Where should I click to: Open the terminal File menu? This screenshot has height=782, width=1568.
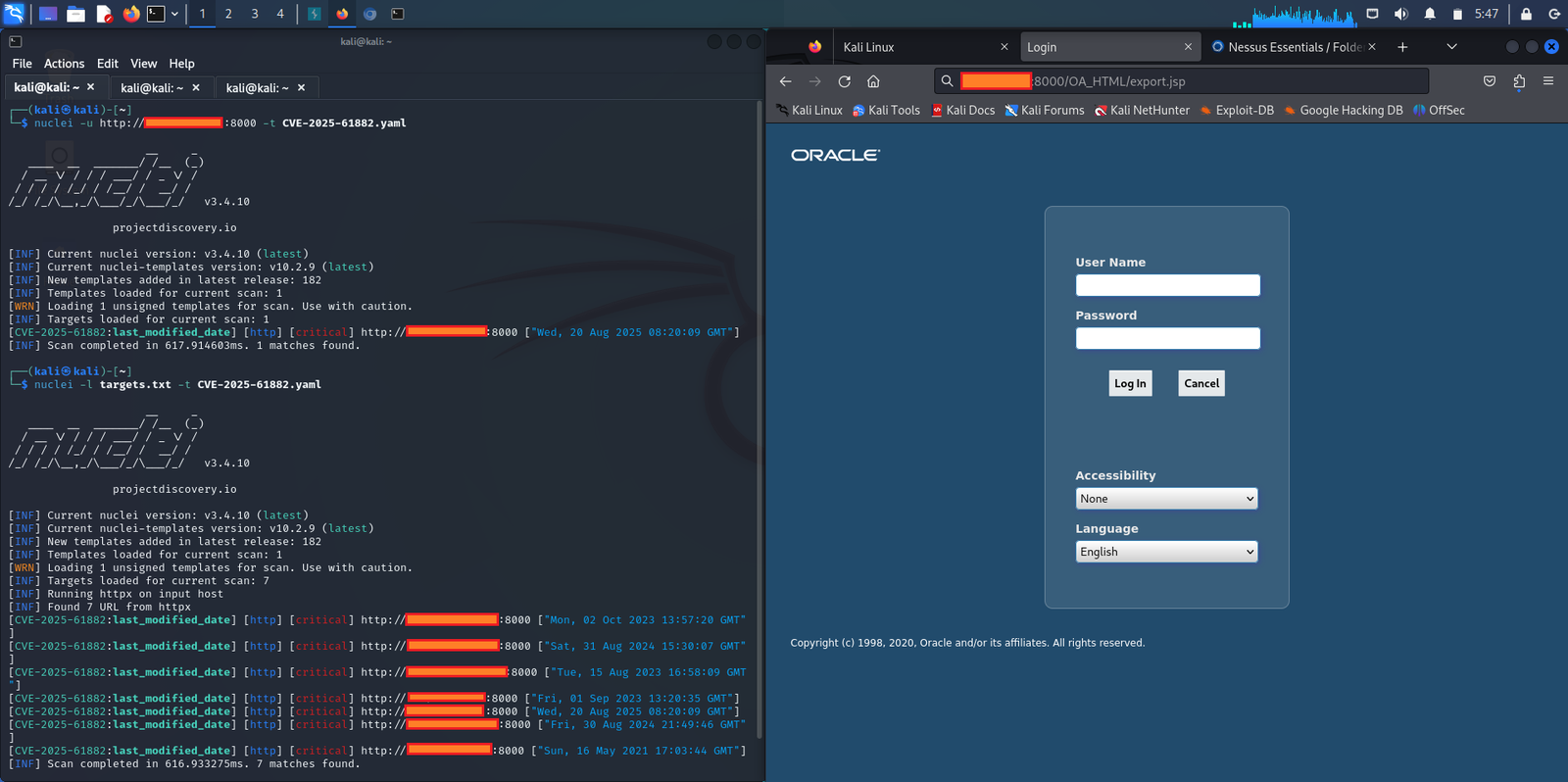(23, 64)
